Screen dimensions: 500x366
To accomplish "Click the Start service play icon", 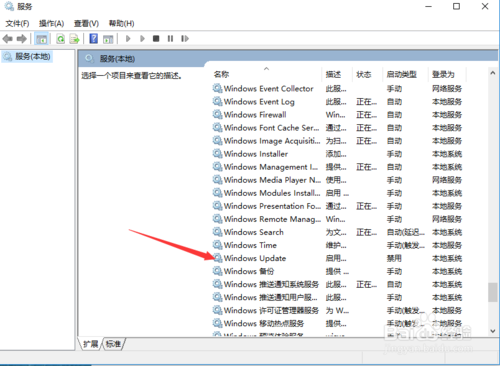I will pos(128,39).
